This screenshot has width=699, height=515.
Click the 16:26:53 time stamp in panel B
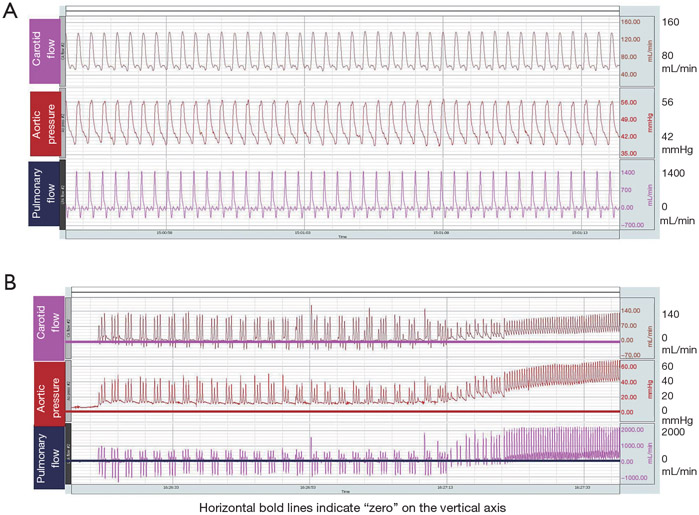click(x=308, y=488)
